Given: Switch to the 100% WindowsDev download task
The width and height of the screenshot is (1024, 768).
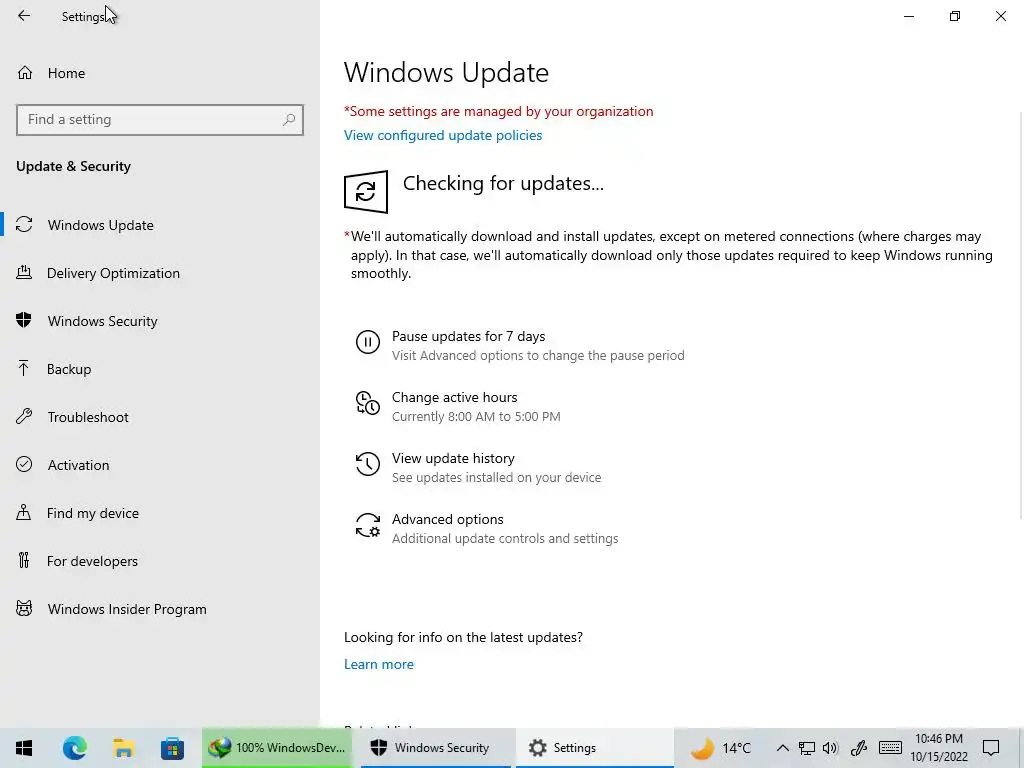Looking at the screenshot, I should tap(277, 748).
